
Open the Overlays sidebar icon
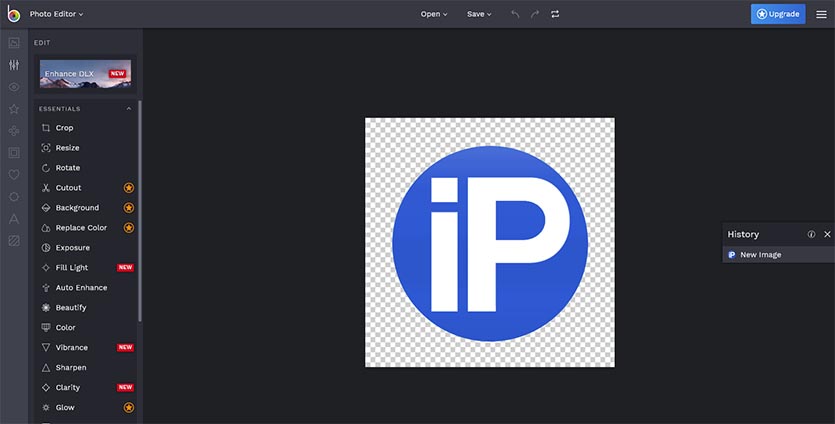(x=14, y=197)
